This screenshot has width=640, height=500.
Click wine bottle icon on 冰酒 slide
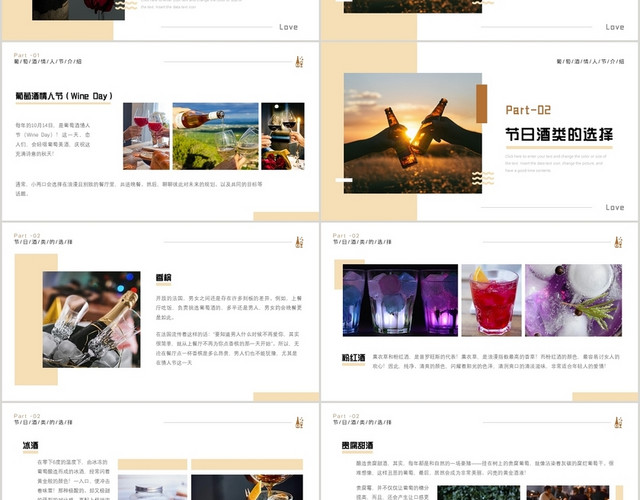(299, 422)
